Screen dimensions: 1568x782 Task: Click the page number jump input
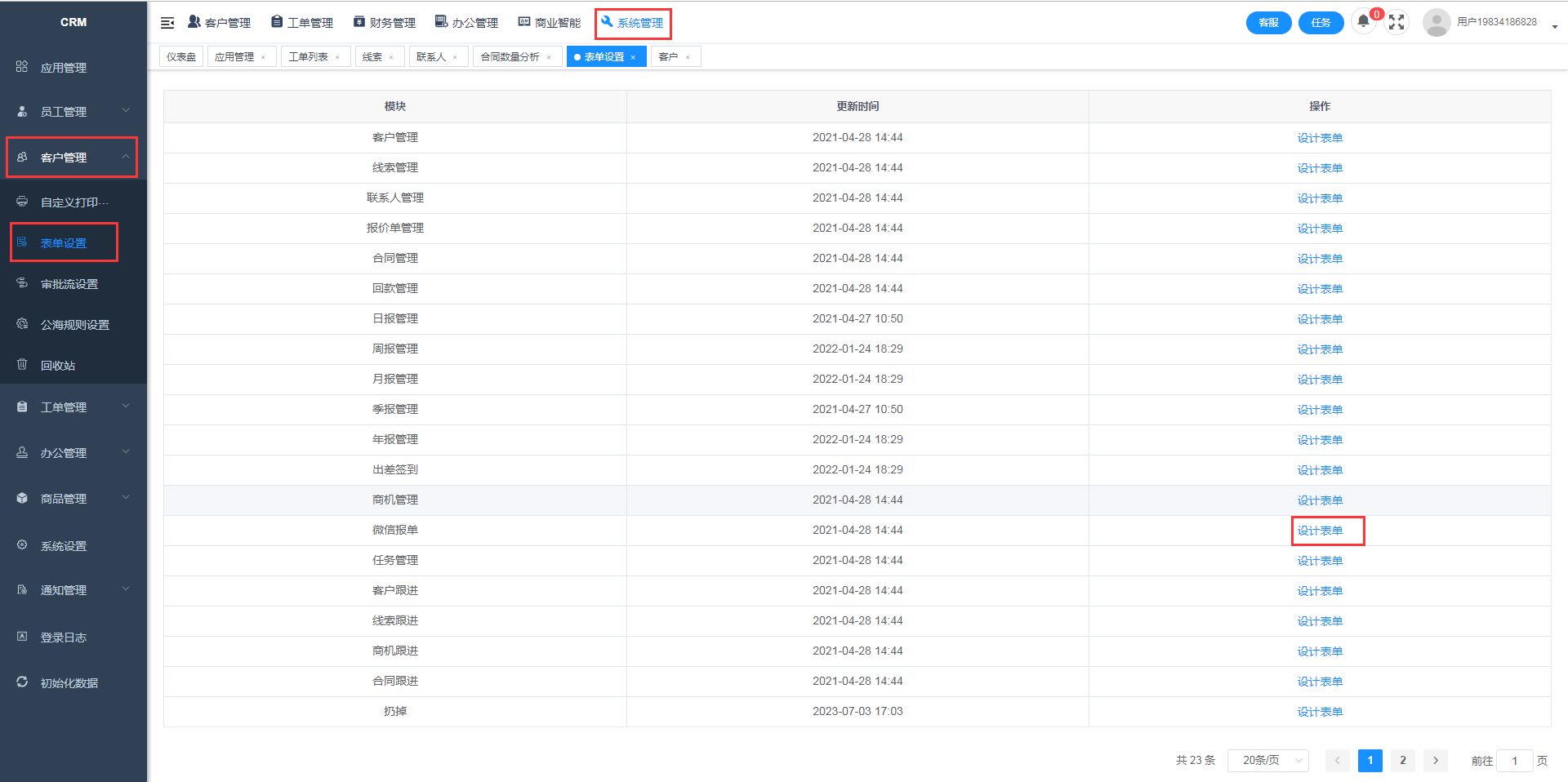point(1514,760)
